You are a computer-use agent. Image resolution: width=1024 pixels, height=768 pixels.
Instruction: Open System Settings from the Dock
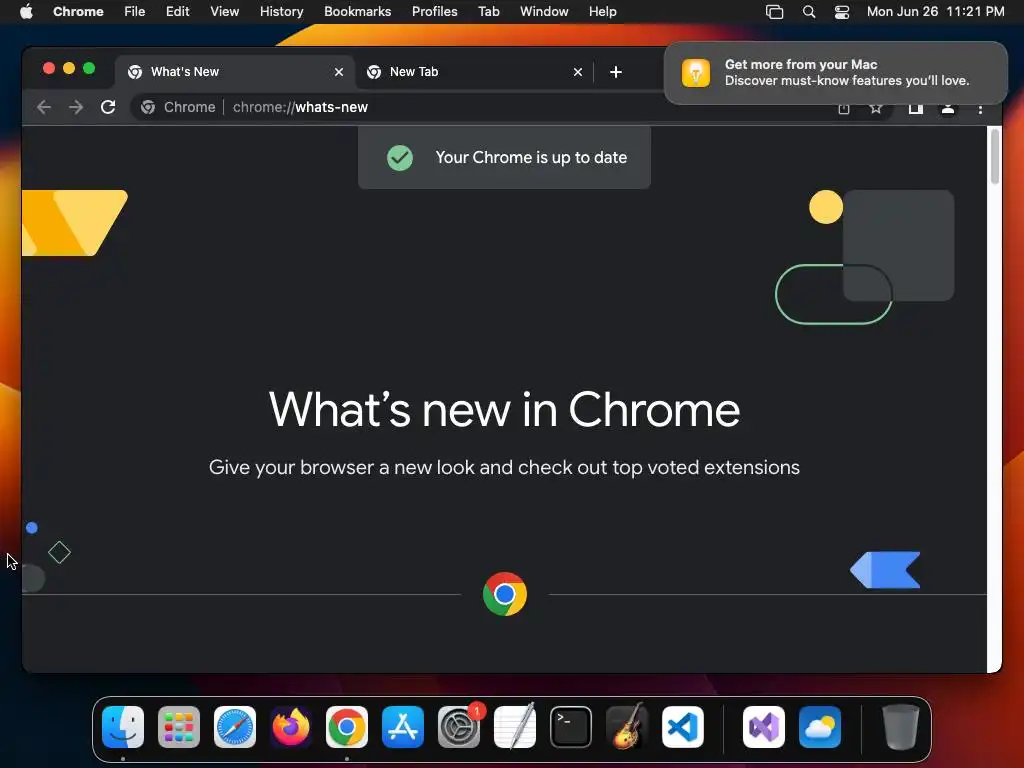click(x=458, y=727)
